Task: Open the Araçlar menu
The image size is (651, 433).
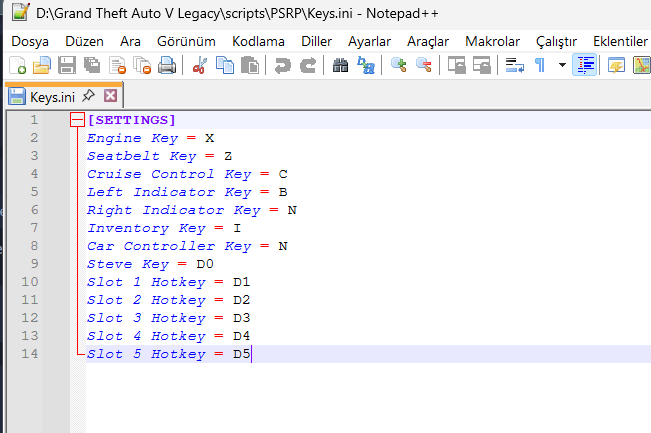Action: [428, 42]
